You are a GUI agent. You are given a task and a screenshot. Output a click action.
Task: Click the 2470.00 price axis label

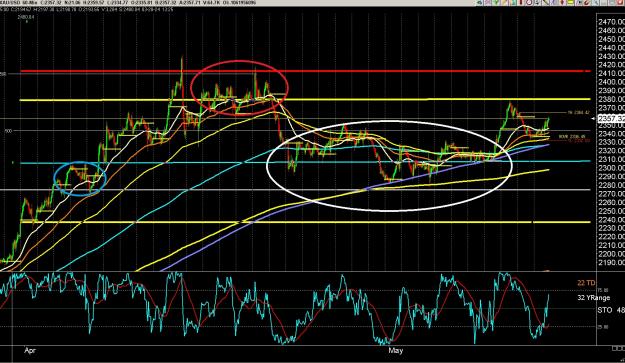[611, 22]
